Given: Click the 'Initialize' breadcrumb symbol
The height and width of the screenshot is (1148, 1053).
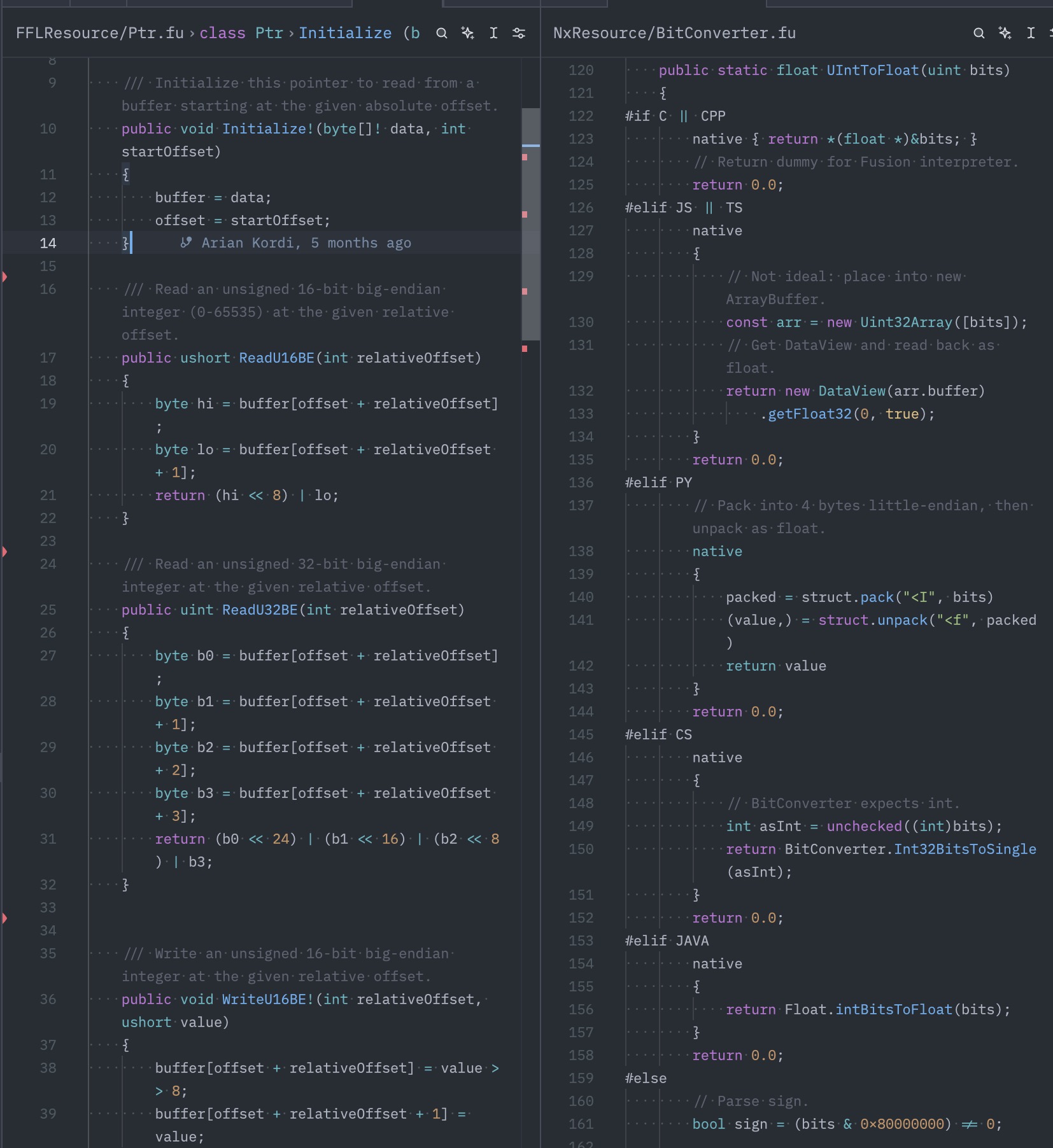Looking at the screenshot, I should [345, 33].
